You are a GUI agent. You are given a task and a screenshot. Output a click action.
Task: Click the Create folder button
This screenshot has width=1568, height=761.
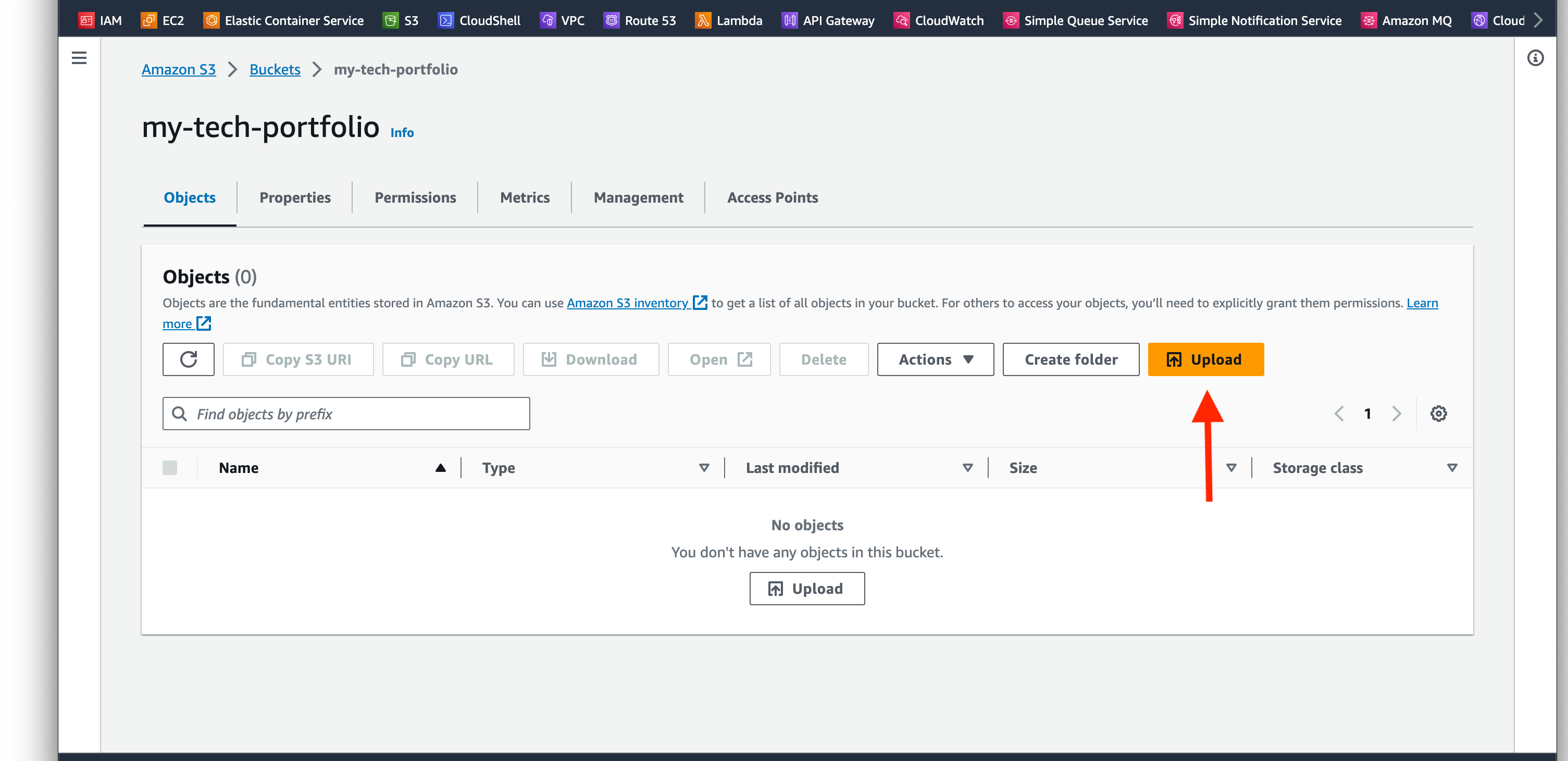(1071, 359)
